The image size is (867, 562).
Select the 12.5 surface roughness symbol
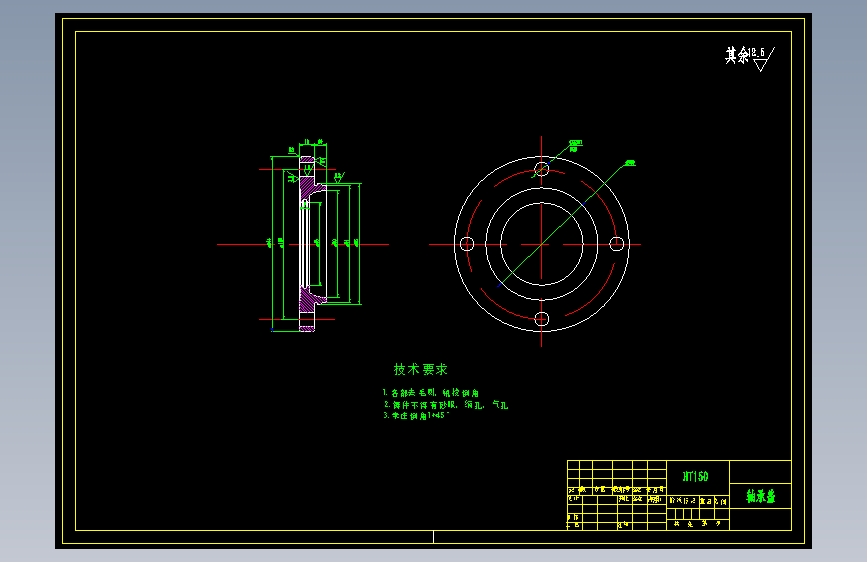tap(762, 59)
